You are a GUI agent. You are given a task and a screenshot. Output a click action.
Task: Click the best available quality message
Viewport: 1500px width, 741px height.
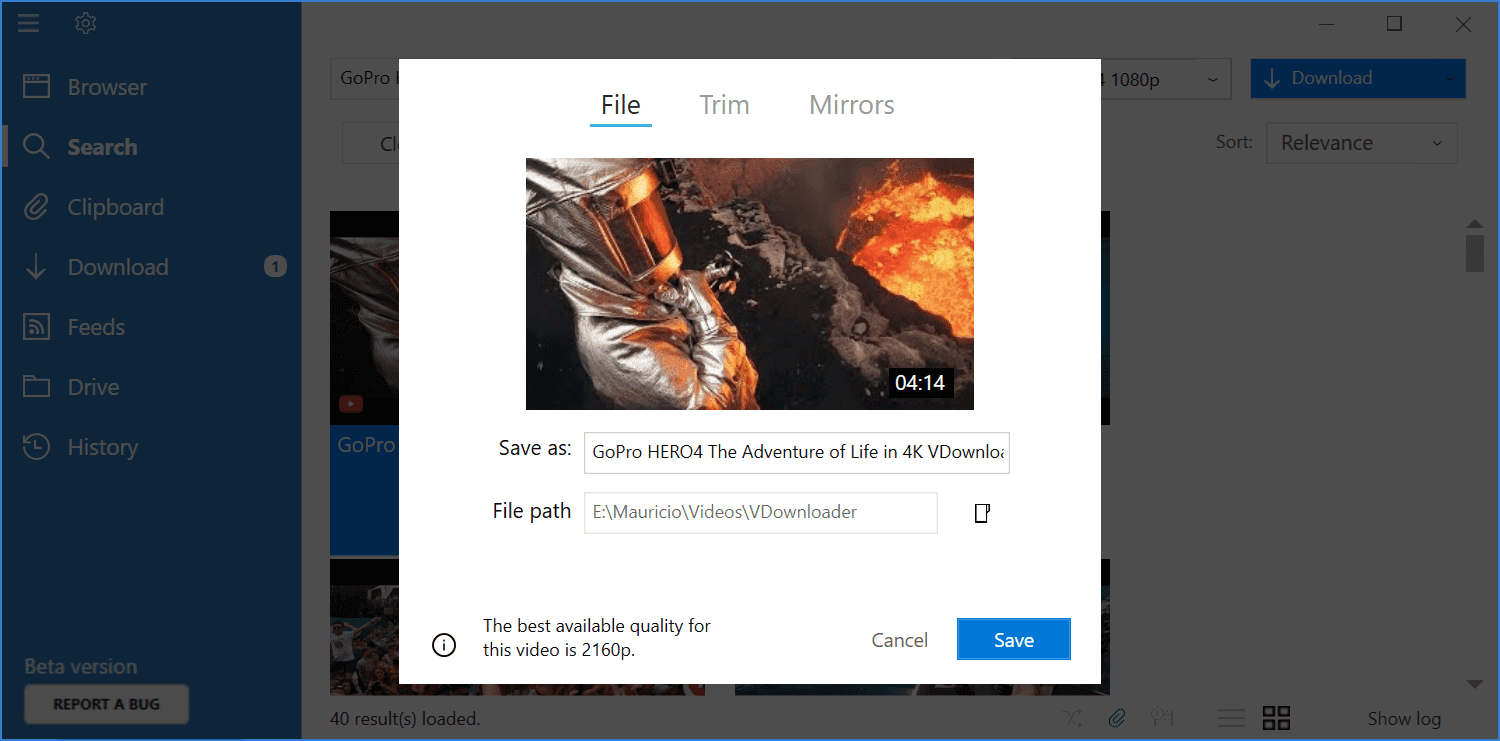(597, 638)
